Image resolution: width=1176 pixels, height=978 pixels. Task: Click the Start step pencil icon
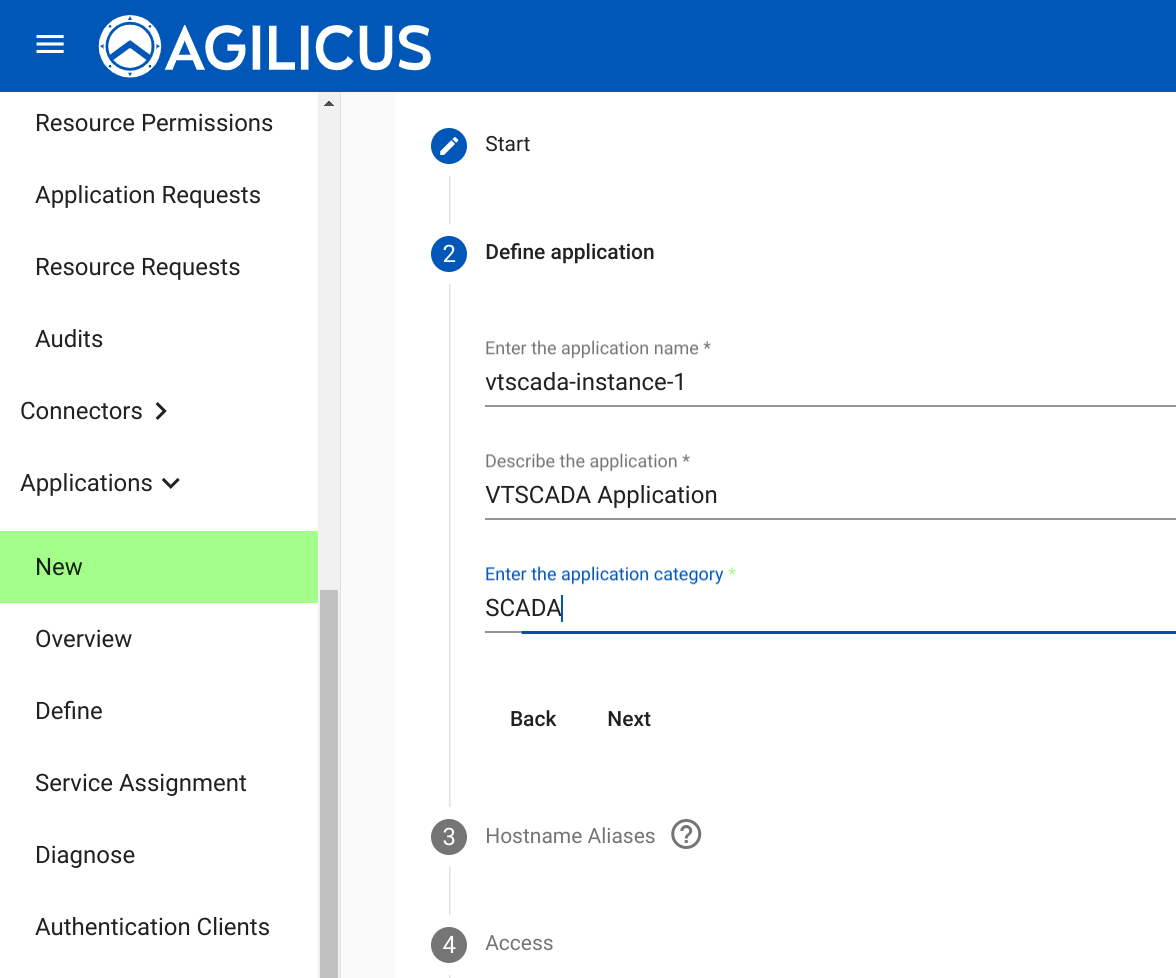449,145
